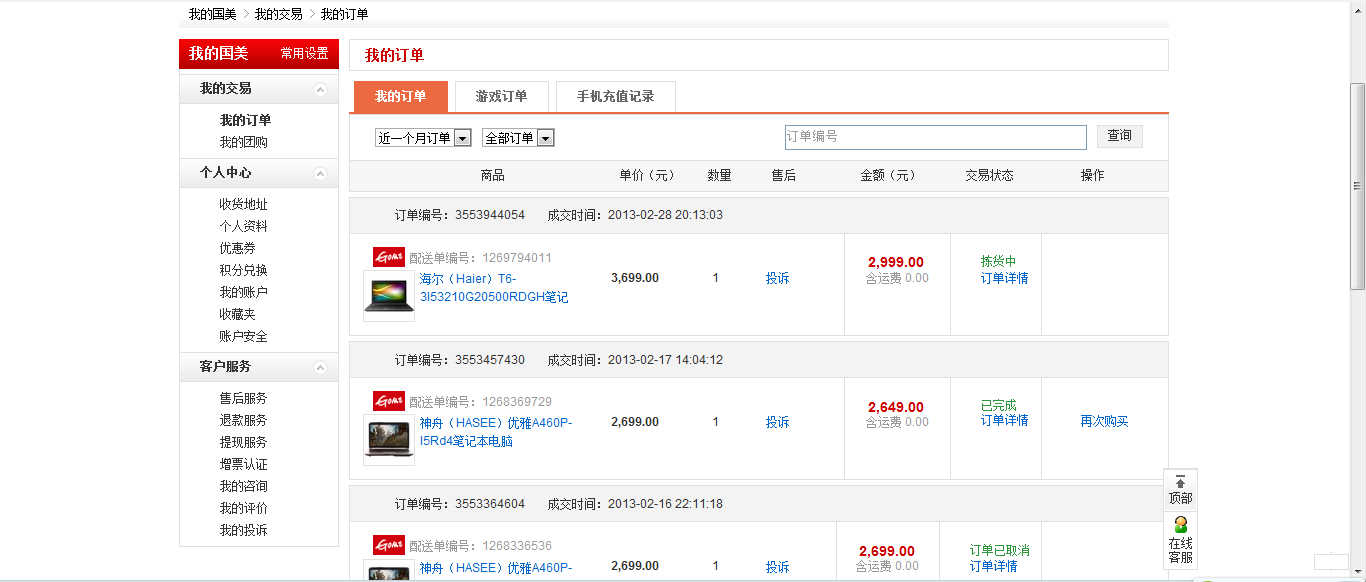Screen dimensions: 1366x582
Task: Click the 2,999.00 order amount
Action: pos(896,262)
